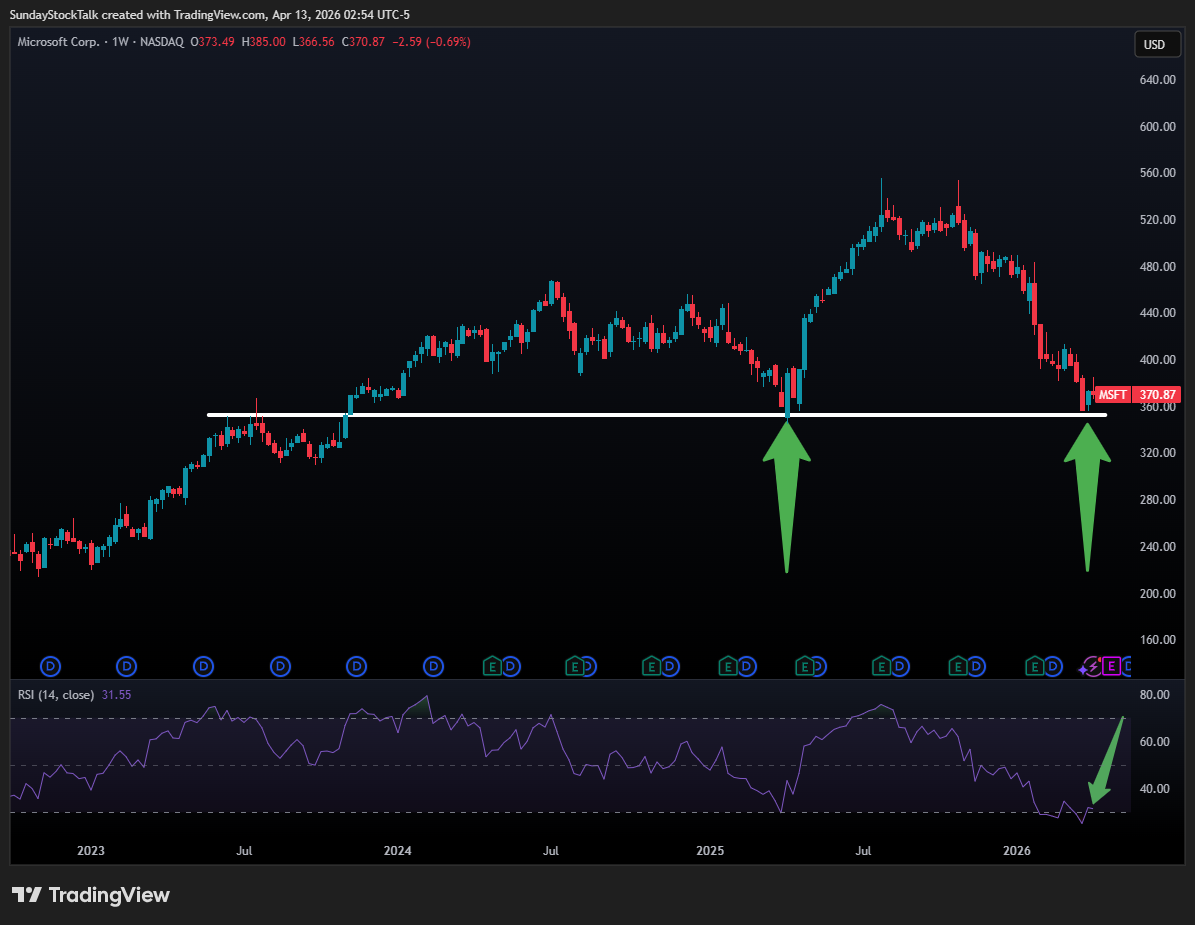Screen dimensions: 1195x925
Task: Select the November 2022 dividend marker
Action: point(50,667)
